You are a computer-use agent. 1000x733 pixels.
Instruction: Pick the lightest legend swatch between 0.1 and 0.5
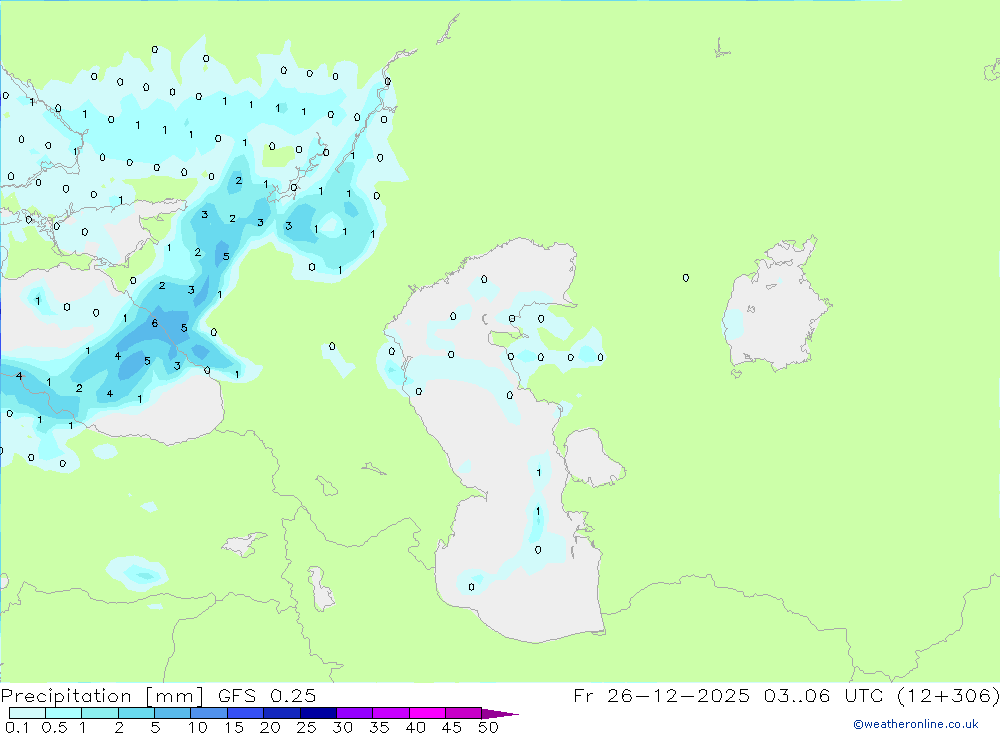27,713
